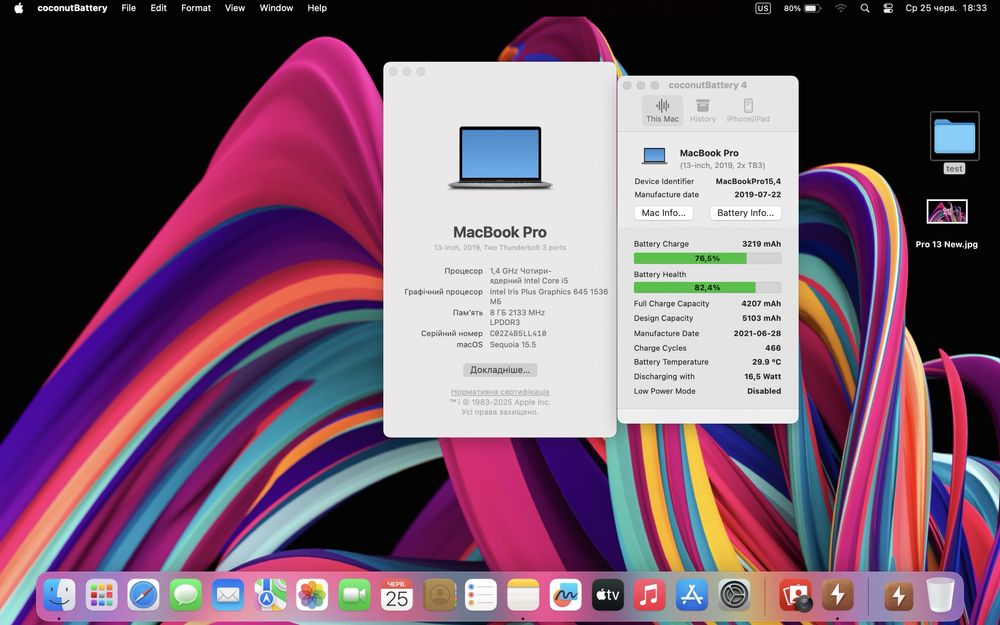The width and height of the screenshot is (1000, 625).
Task: Click Device Identifier MacBookPro15,4 value
Action: tap(748, 181)
